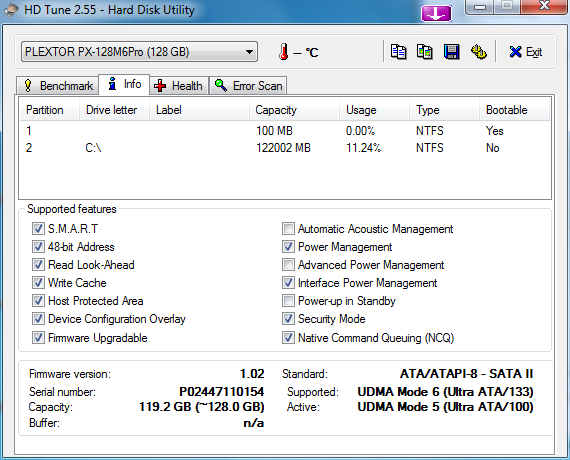570x460 pixels.
Task: Click the capacity value 119.2 GB (~128.0 GB)
Action: (x=202, y=407)
